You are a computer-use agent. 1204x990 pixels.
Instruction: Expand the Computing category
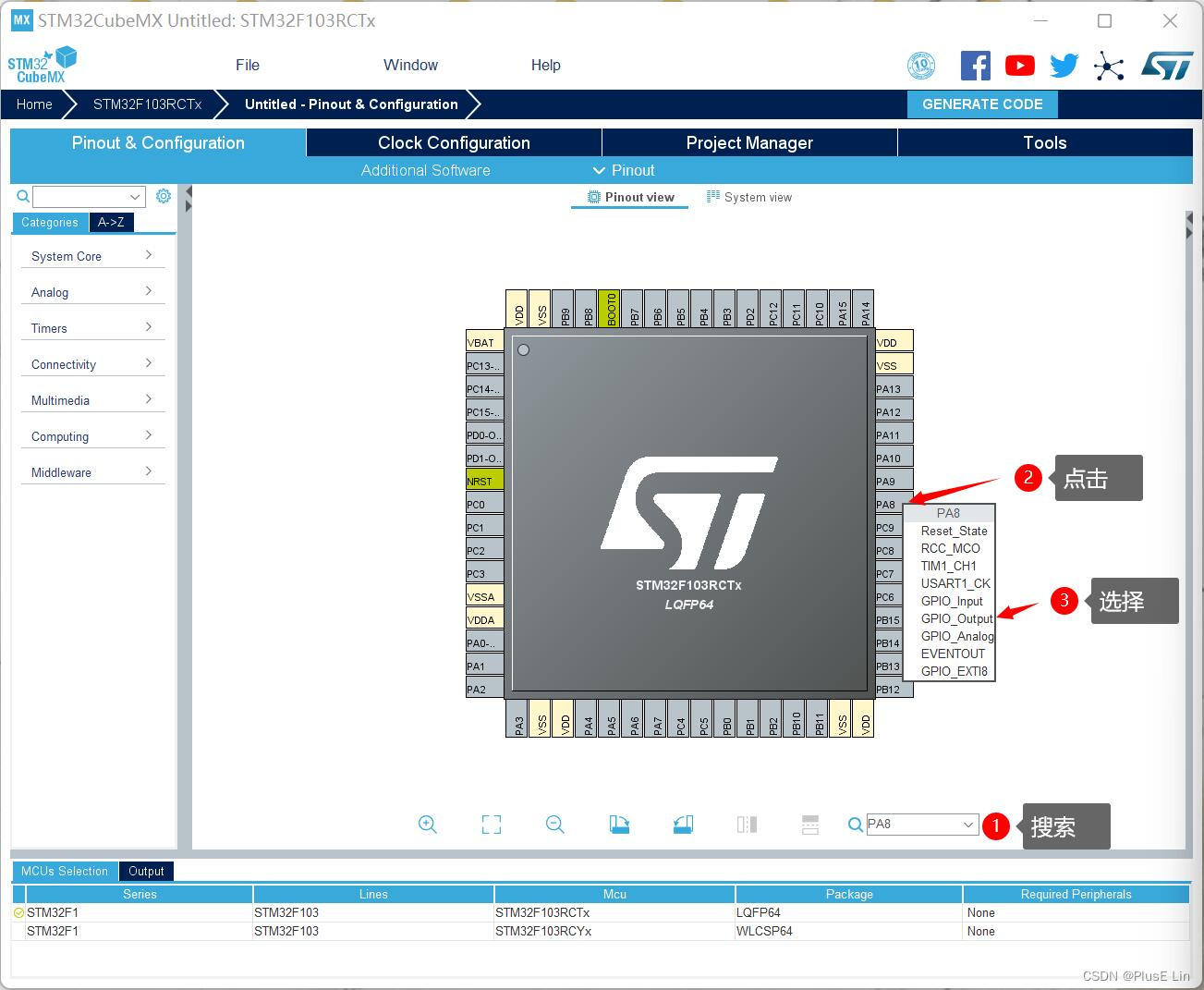[x=92, y=436]
